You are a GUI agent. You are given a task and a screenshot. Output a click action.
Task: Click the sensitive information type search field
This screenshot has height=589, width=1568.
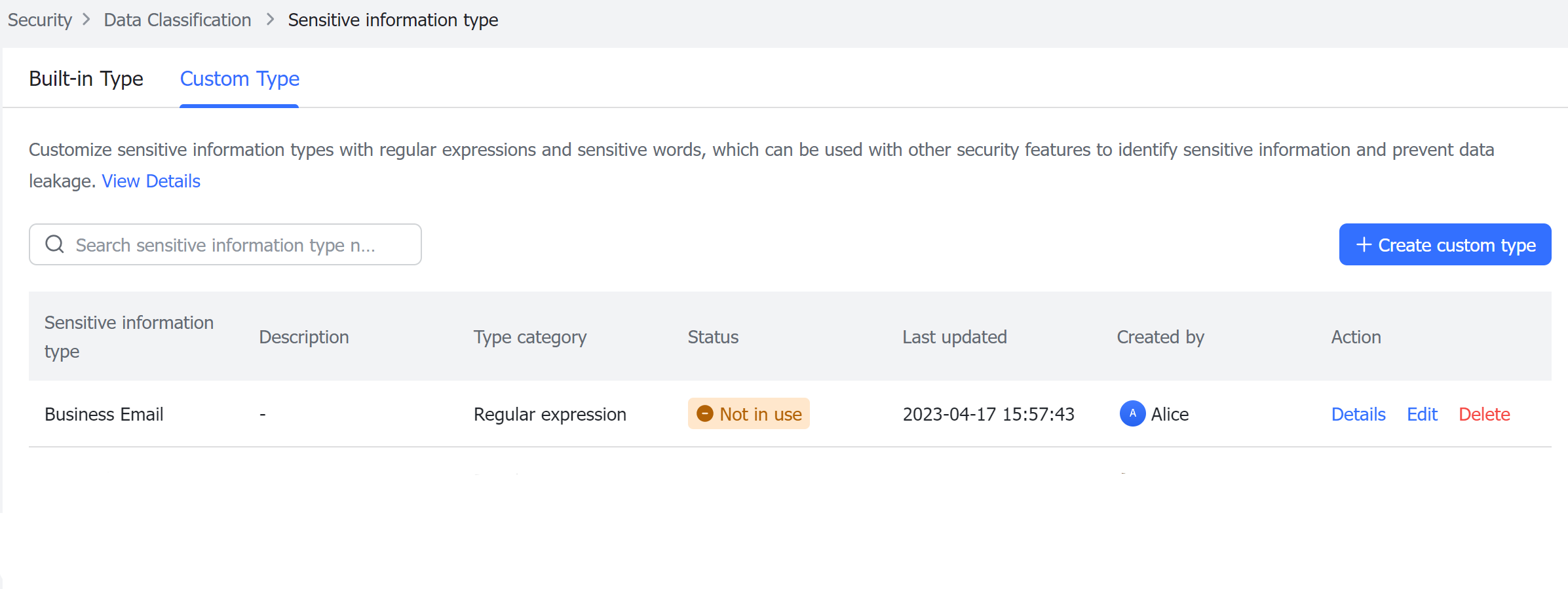click(x=225, y=244)
